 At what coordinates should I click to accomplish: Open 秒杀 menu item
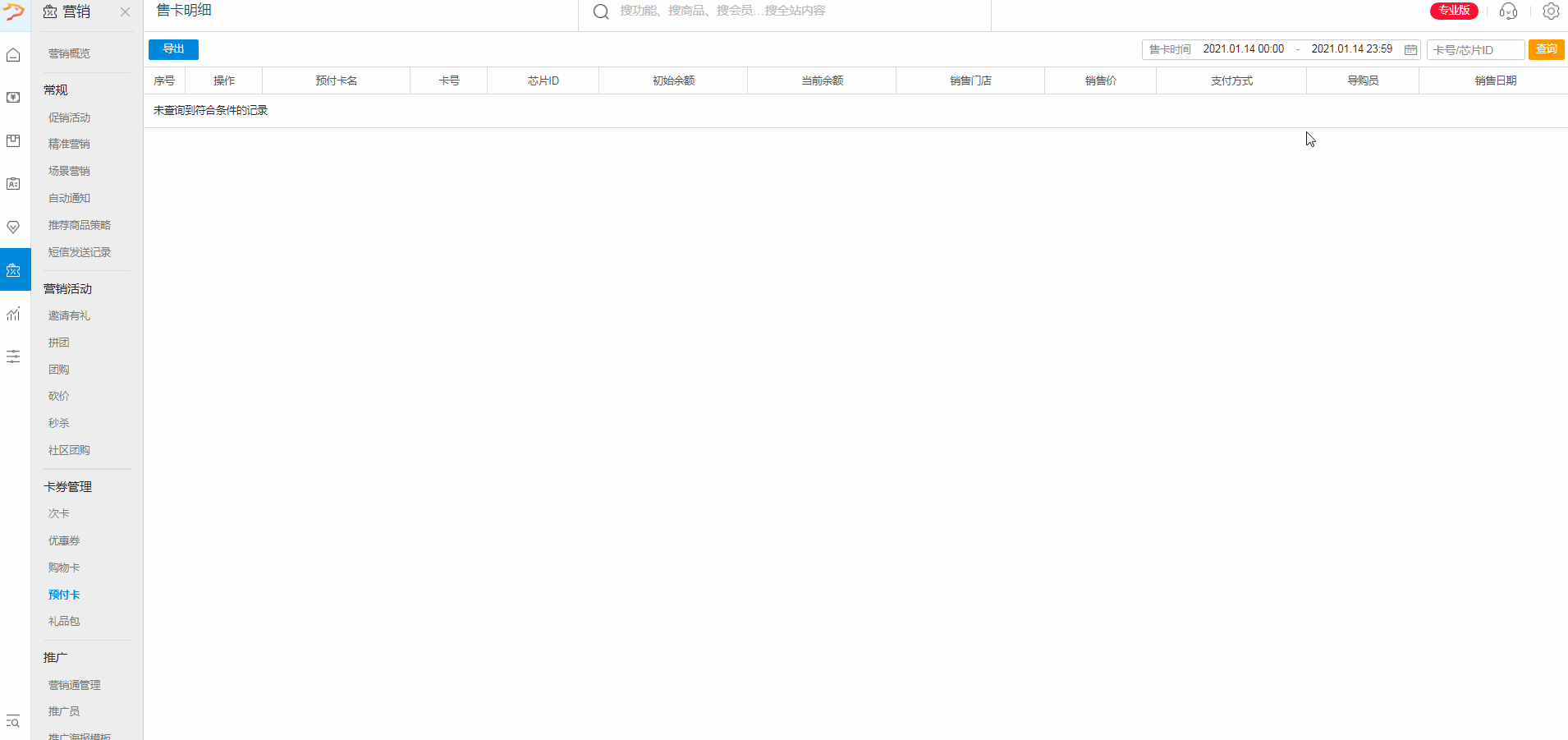(x=58, y=423)
